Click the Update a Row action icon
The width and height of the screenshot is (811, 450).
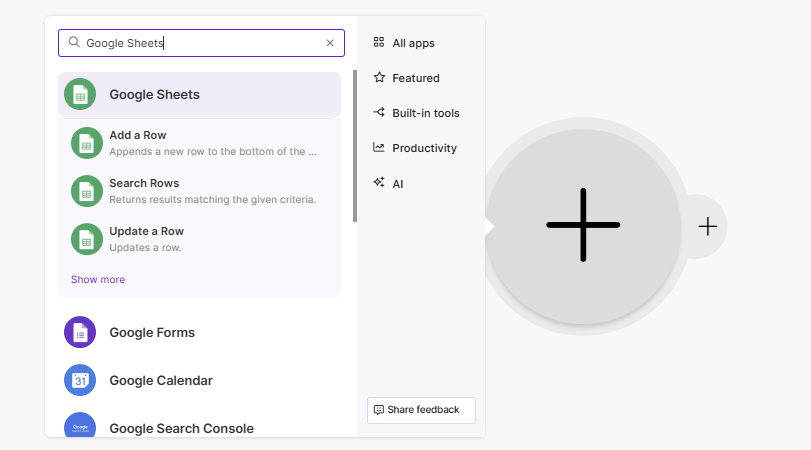coord(87,239)
